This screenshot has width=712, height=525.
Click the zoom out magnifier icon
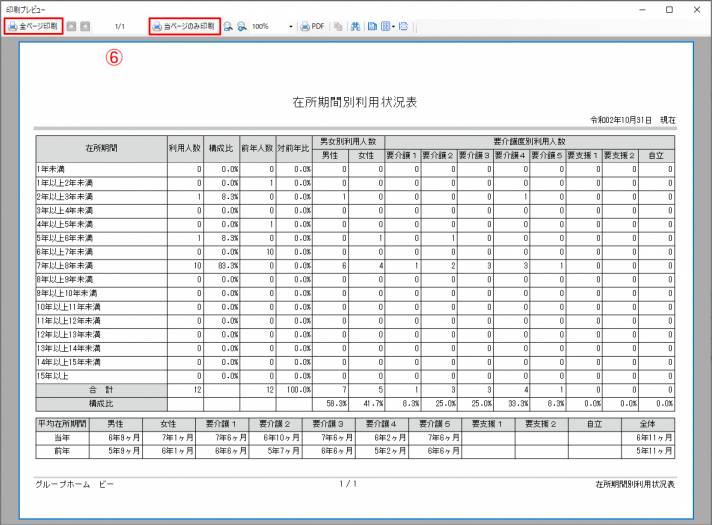point(228,26)
